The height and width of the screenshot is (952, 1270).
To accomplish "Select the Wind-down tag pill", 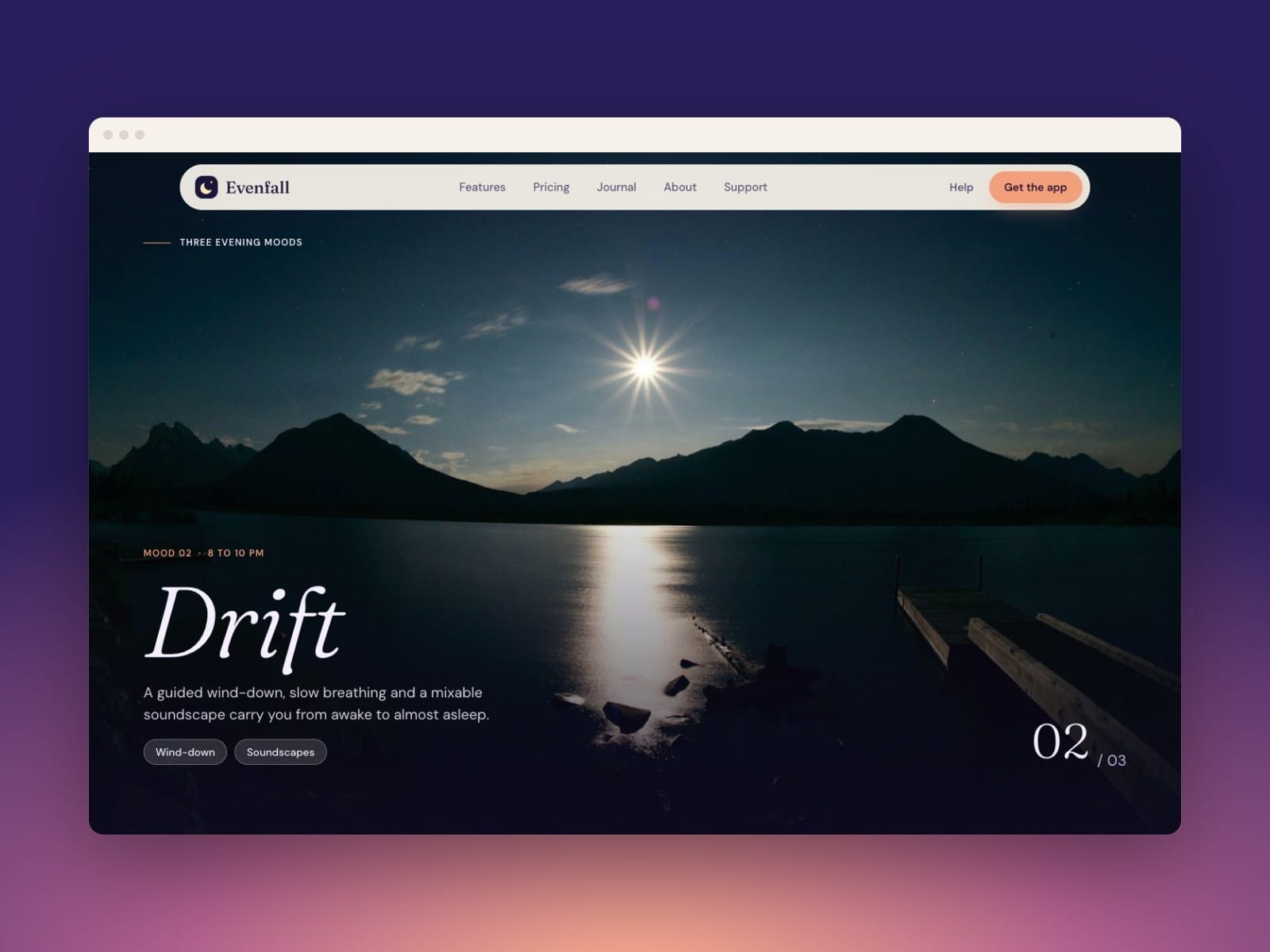I will click(x=185, y=752).
